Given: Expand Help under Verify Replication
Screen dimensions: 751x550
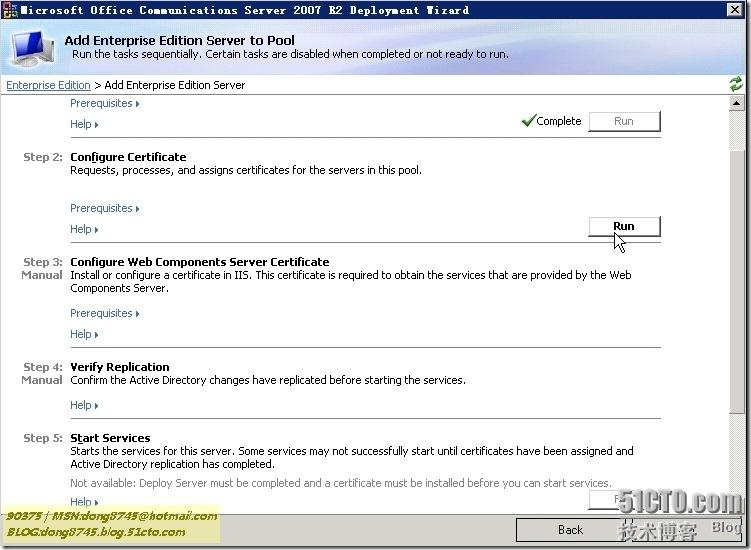Looking at the screenshot, I should pos(84,405).
